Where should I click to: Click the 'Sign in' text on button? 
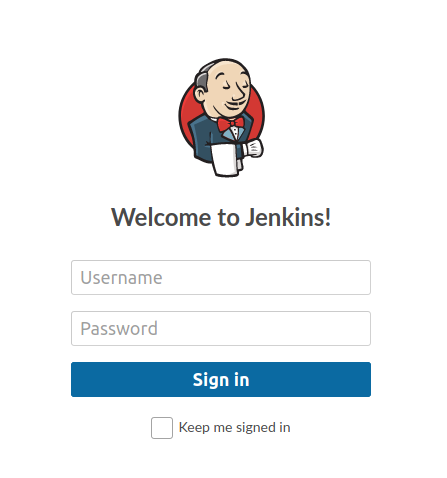[221, 380]
